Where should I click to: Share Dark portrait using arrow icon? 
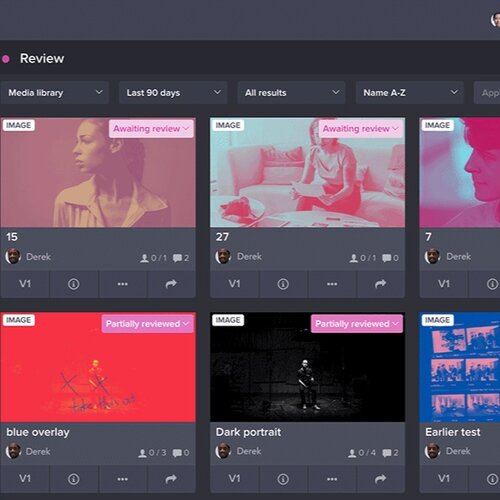[x=381, y=479]
